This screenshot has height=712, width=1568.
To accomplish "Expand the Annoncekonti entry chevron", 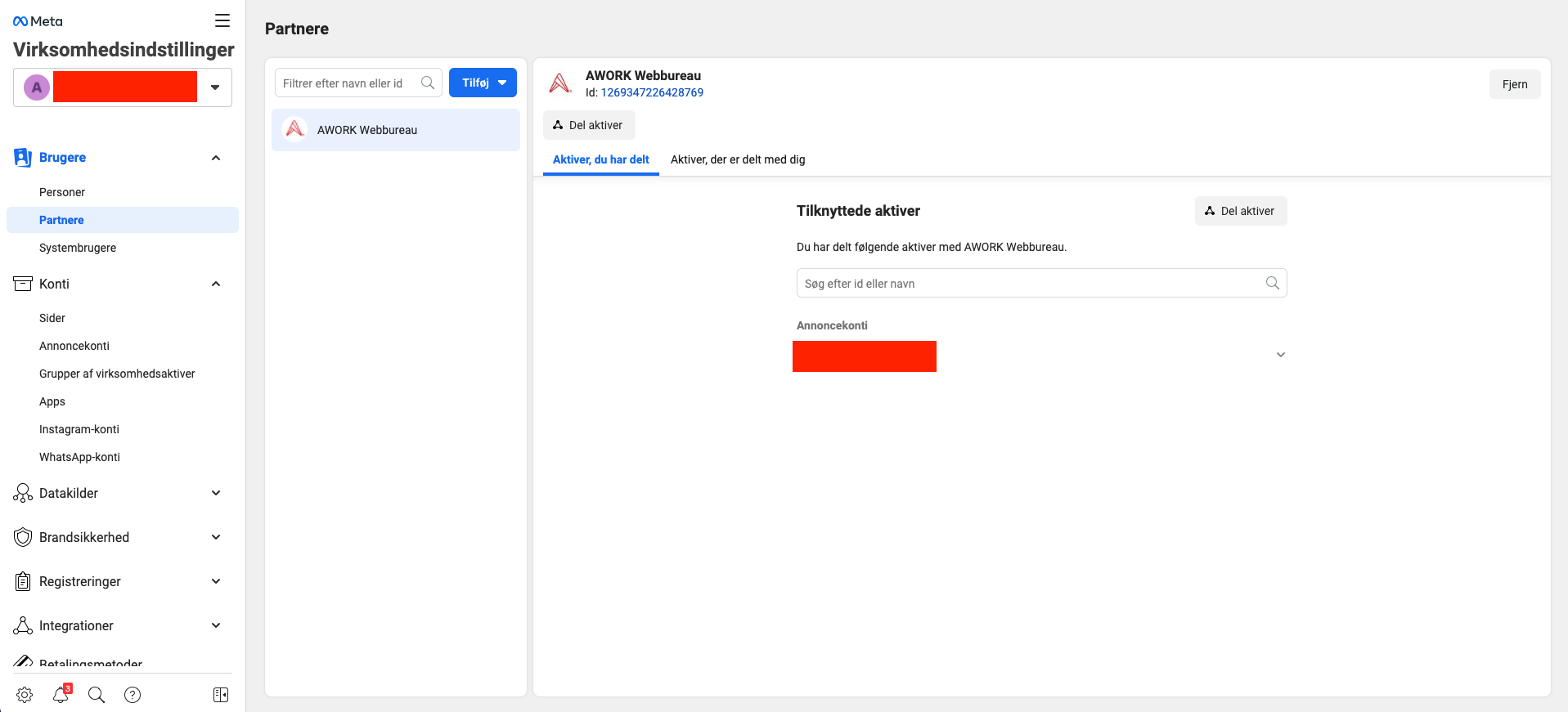I will 1281,355.
